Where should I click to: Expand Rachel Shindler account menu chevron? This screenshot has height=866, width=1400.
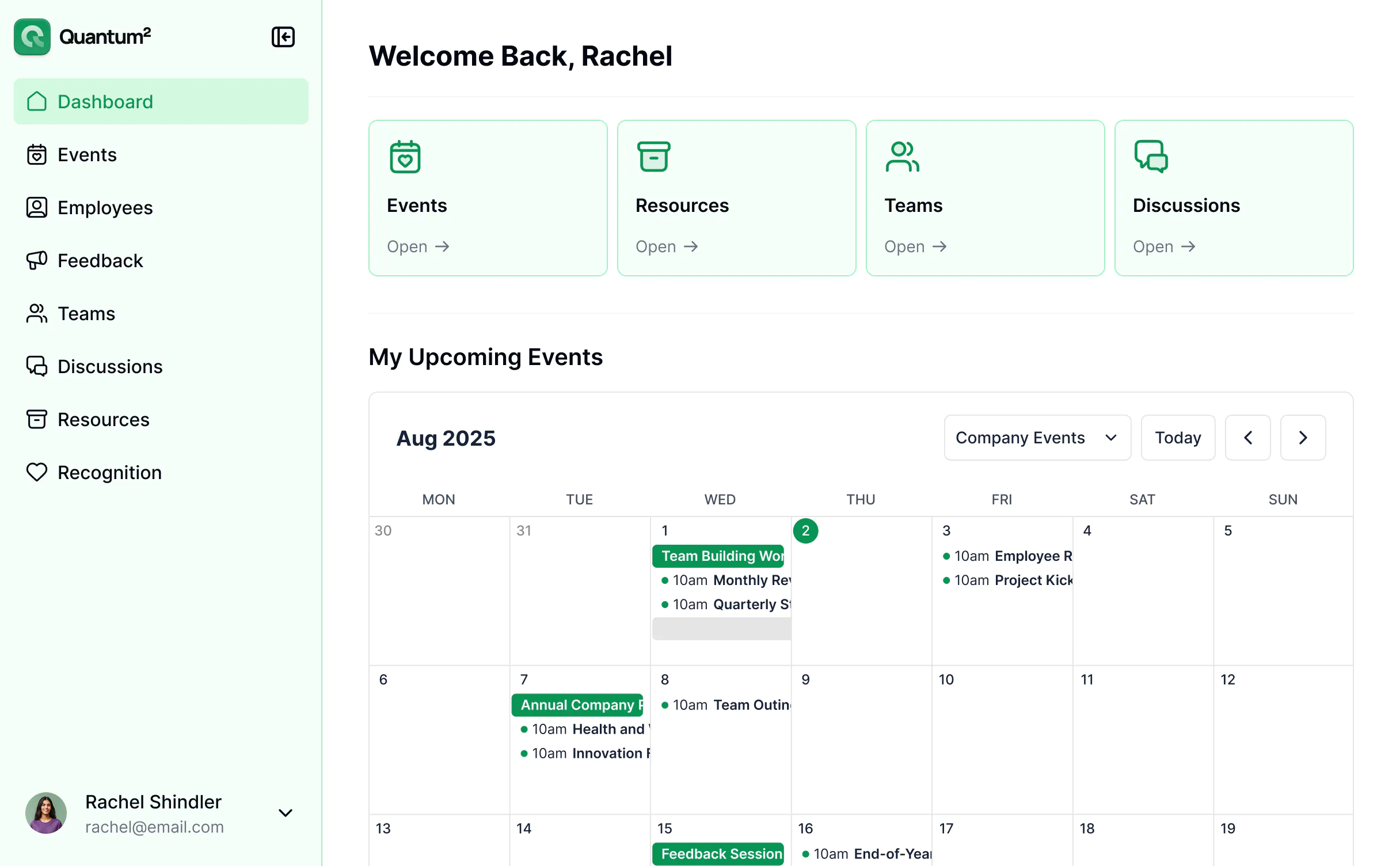coord(285,813)
